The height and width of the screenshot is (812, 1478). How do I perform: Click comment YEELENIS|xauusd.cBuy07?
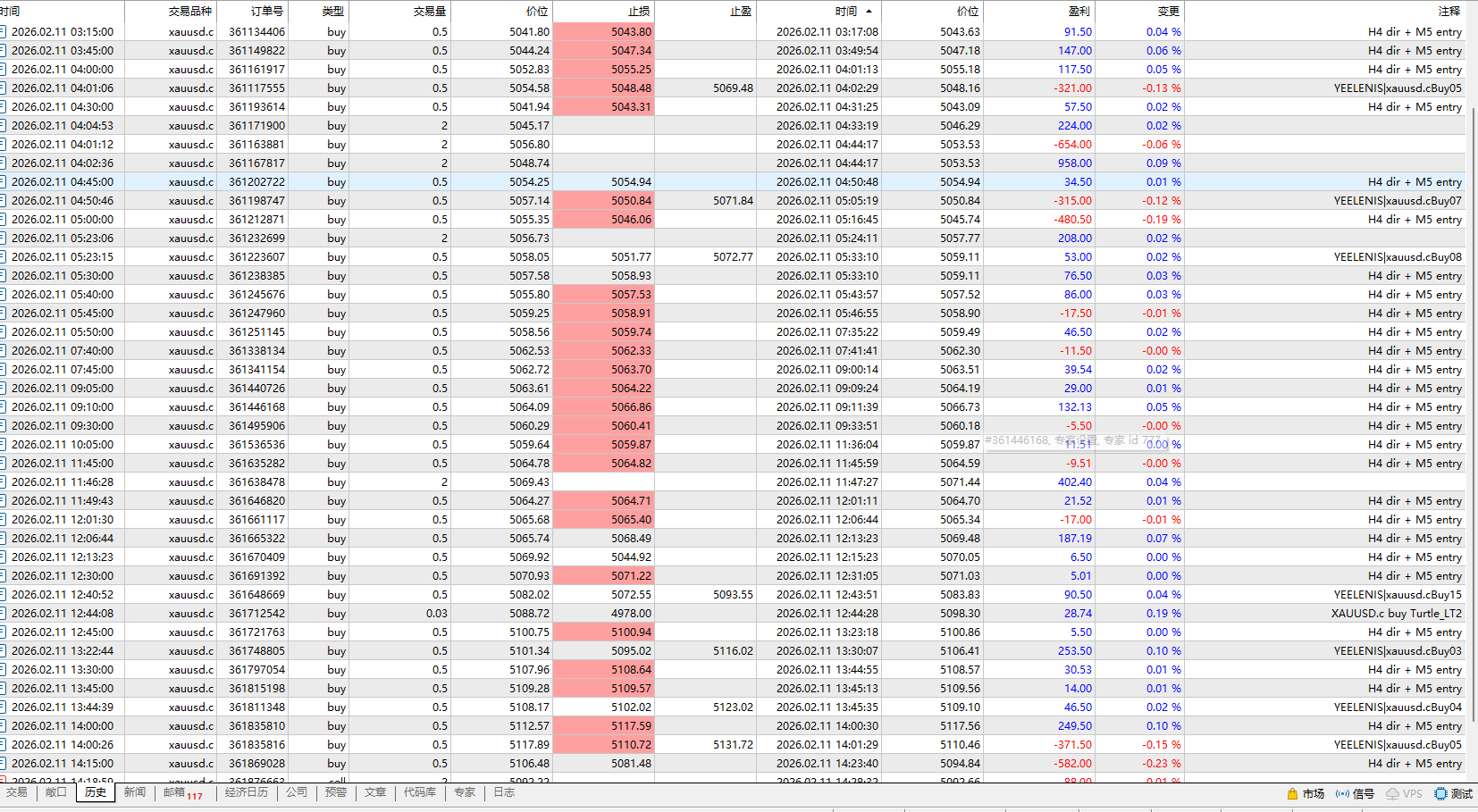coord(1398,200)
